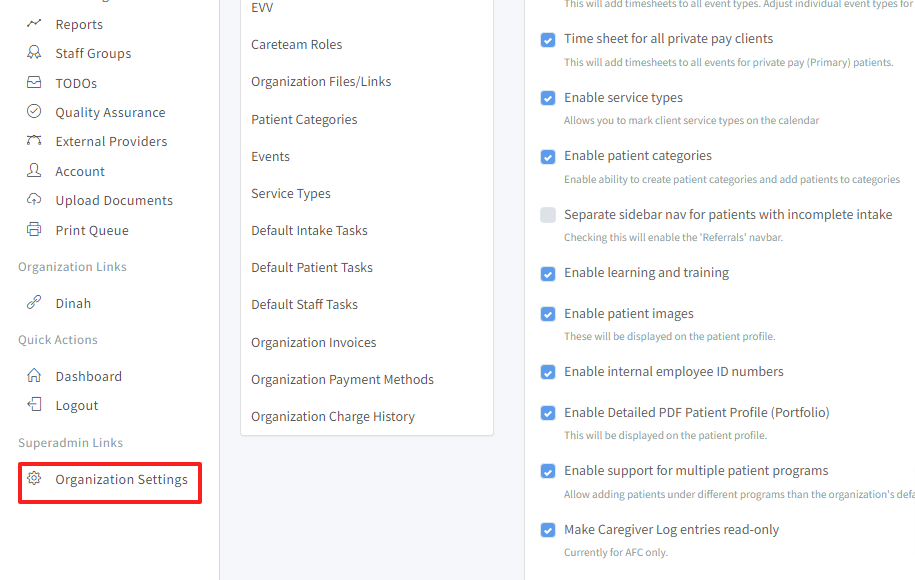Screen dimensions: 915x580
Task: Click the Dashboard home icon
Action: [34, 376]
